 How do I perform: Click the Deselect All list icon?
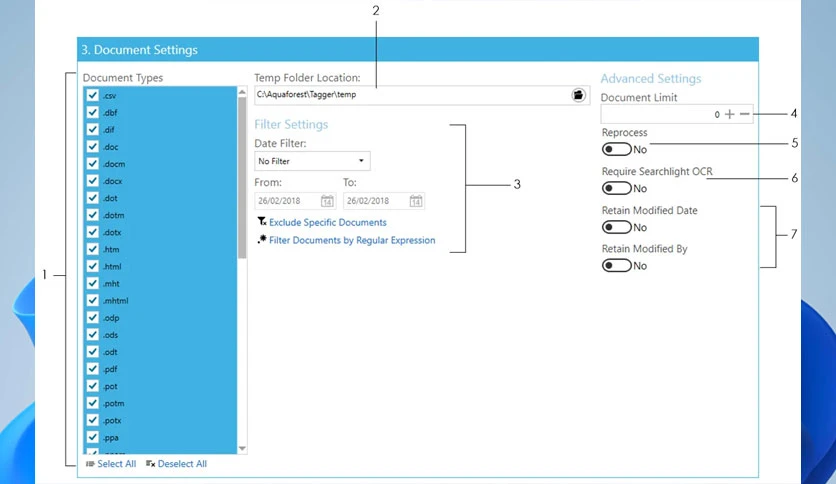[x=150, y=464]
